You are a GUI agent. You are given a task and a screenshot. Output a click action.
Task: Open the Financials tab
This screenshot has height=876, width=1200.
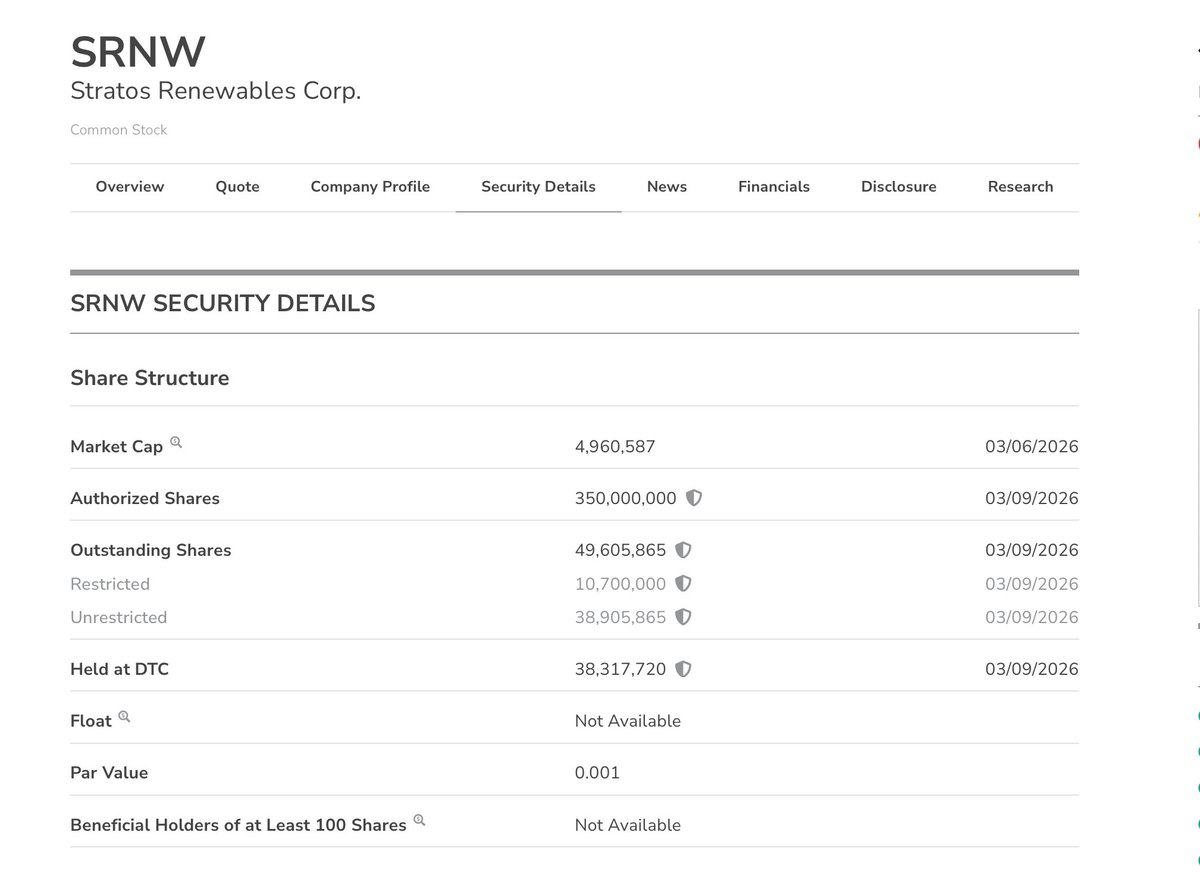(774, 187)
